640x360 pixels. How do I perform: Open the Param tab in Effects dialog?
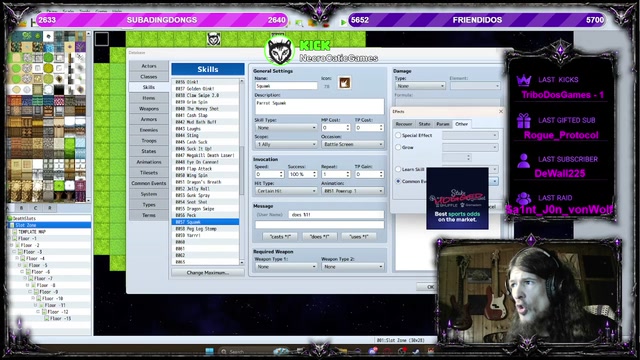coord(443,124)
